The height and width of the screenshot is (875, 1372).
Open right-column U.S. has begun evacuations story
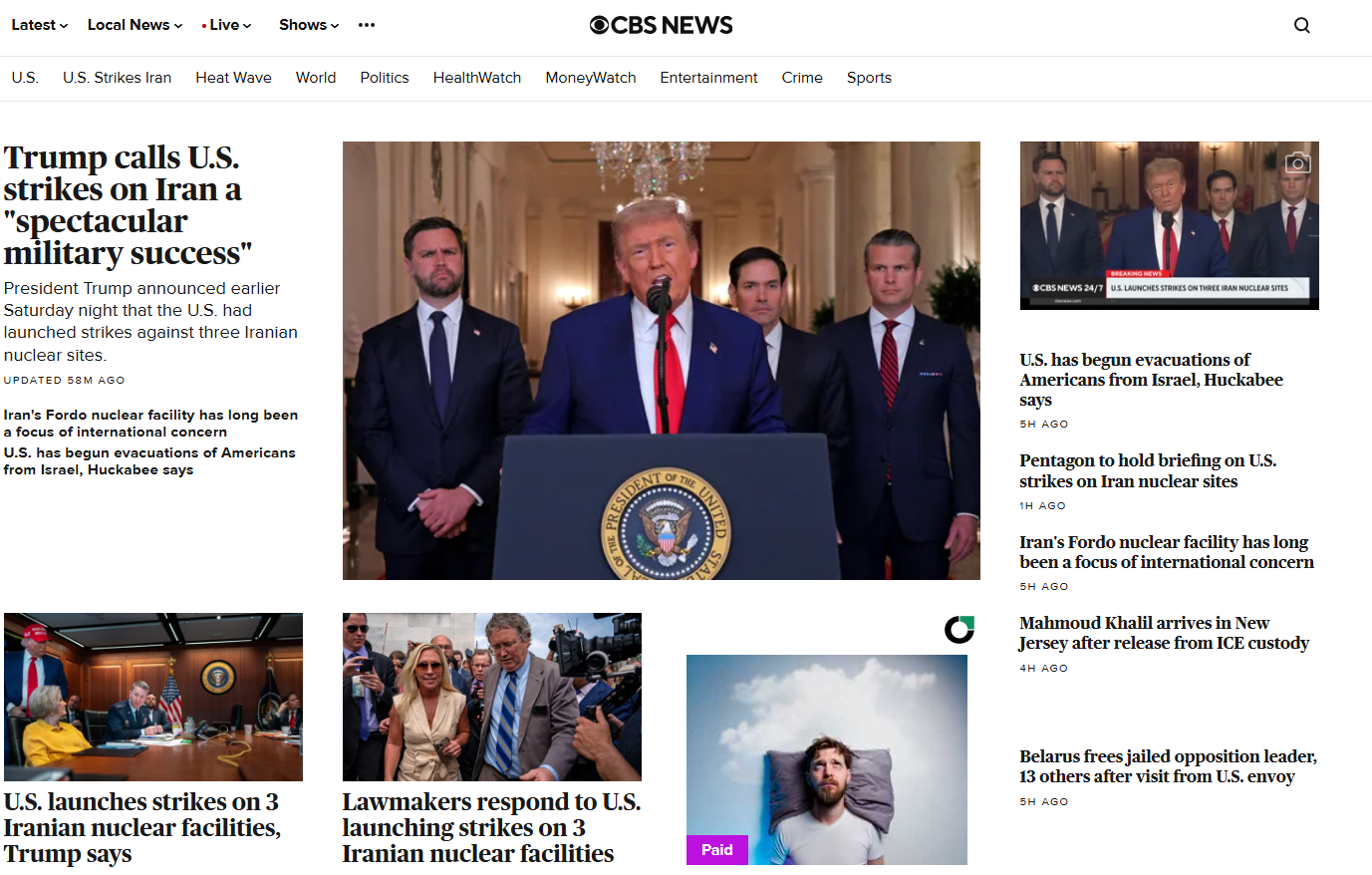tap(1151, 380)
